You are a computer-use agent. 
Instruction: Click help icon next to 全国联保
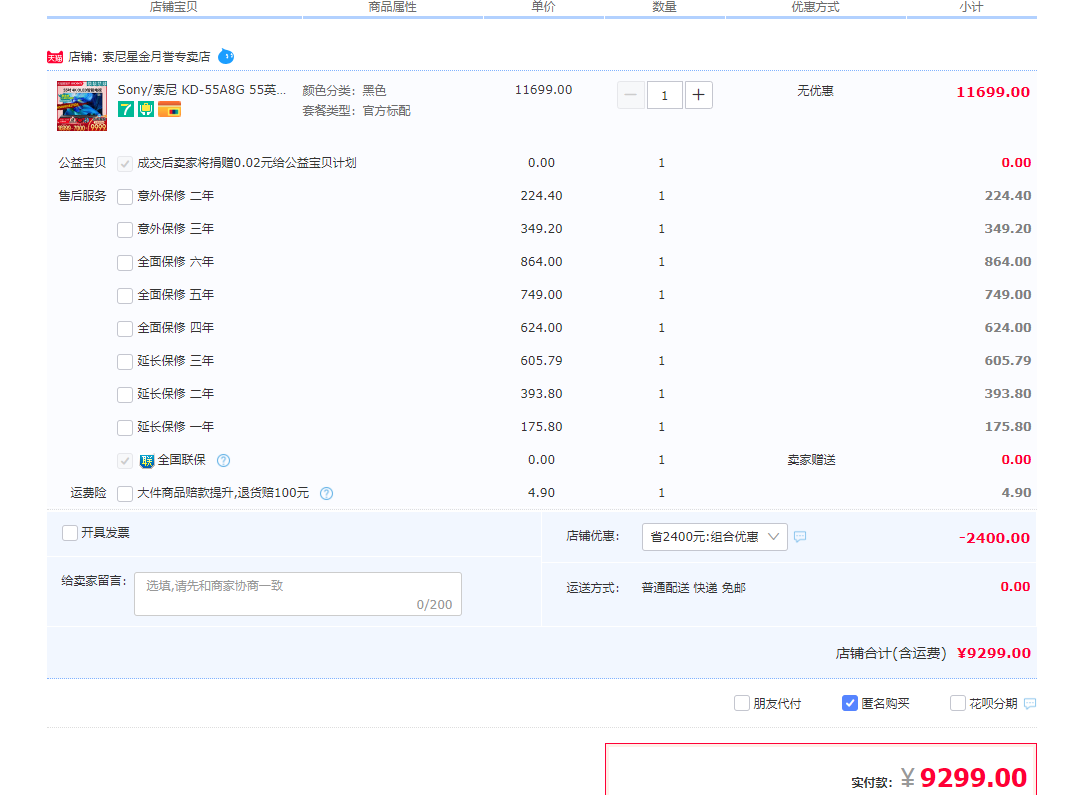pos(224,460)
